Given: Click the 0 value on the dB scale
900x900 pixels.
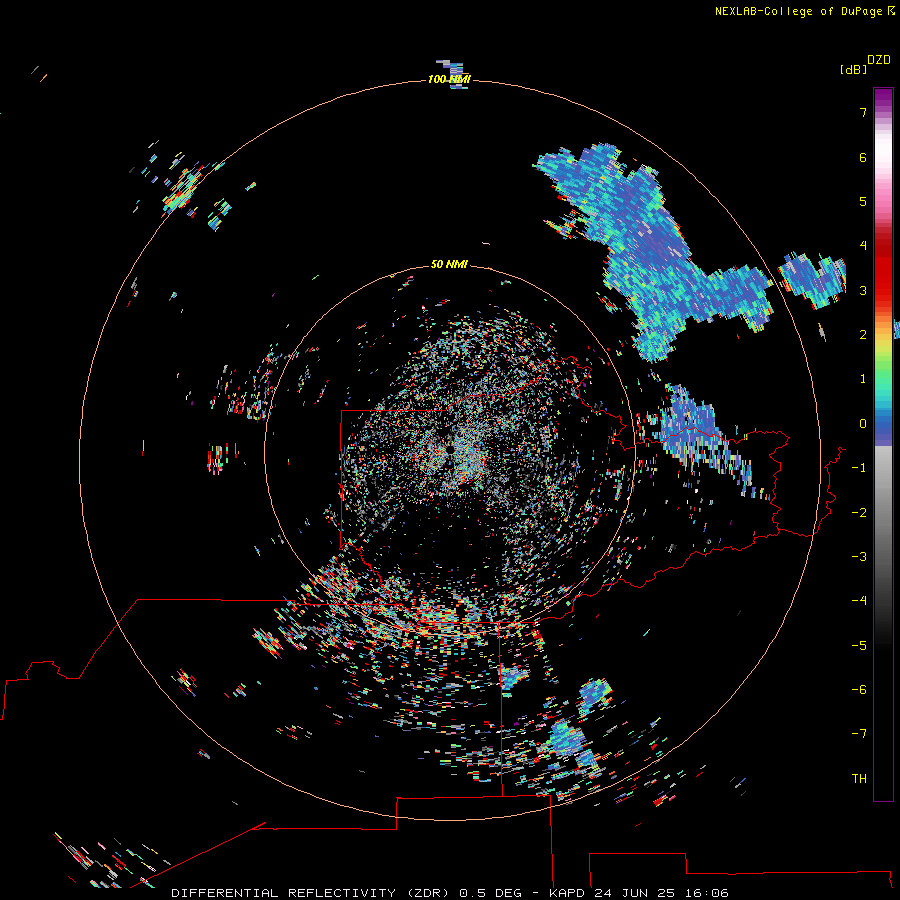Looking at the screenshot, I should [863, 424].
